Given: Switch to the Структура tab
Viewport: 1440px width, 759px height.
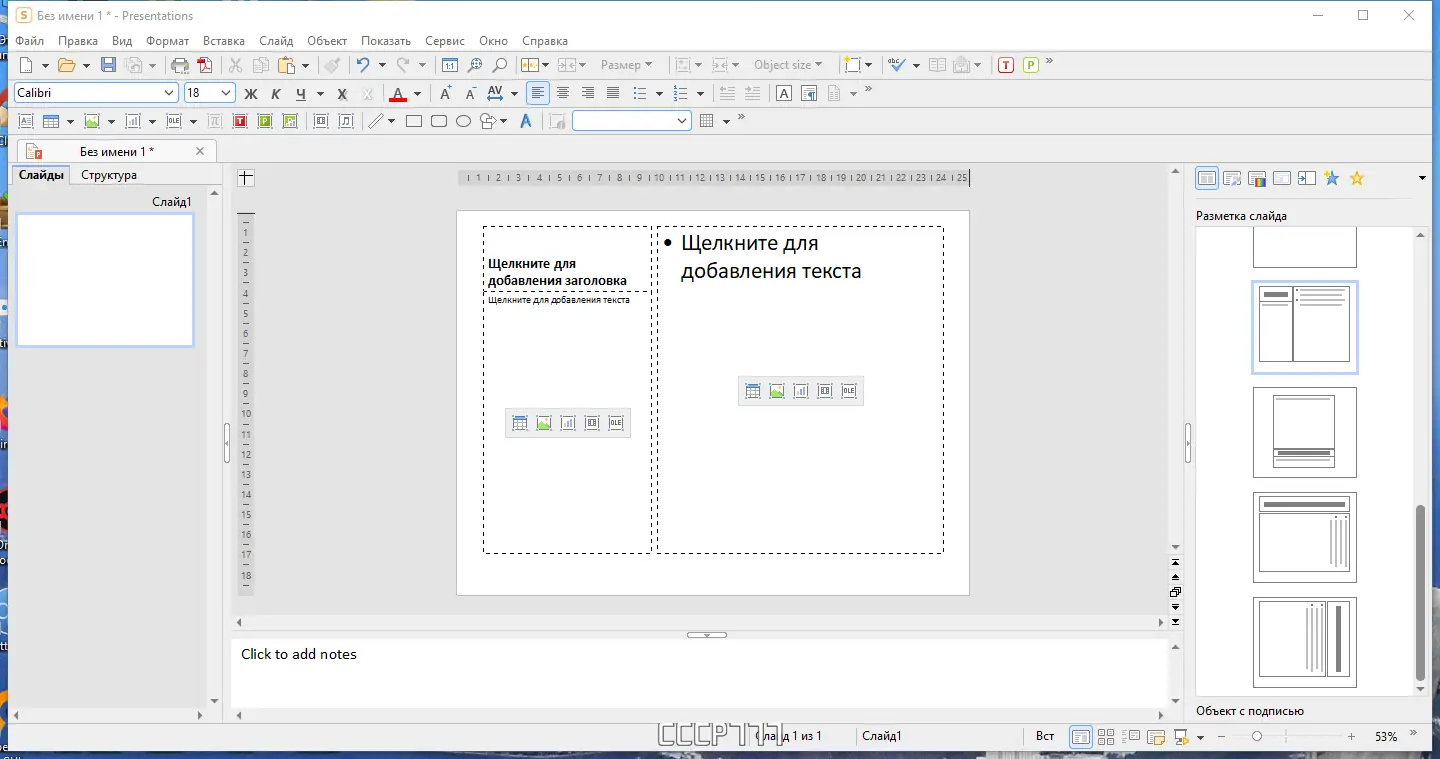Looking at the screenshot, I should pos(109,175).
